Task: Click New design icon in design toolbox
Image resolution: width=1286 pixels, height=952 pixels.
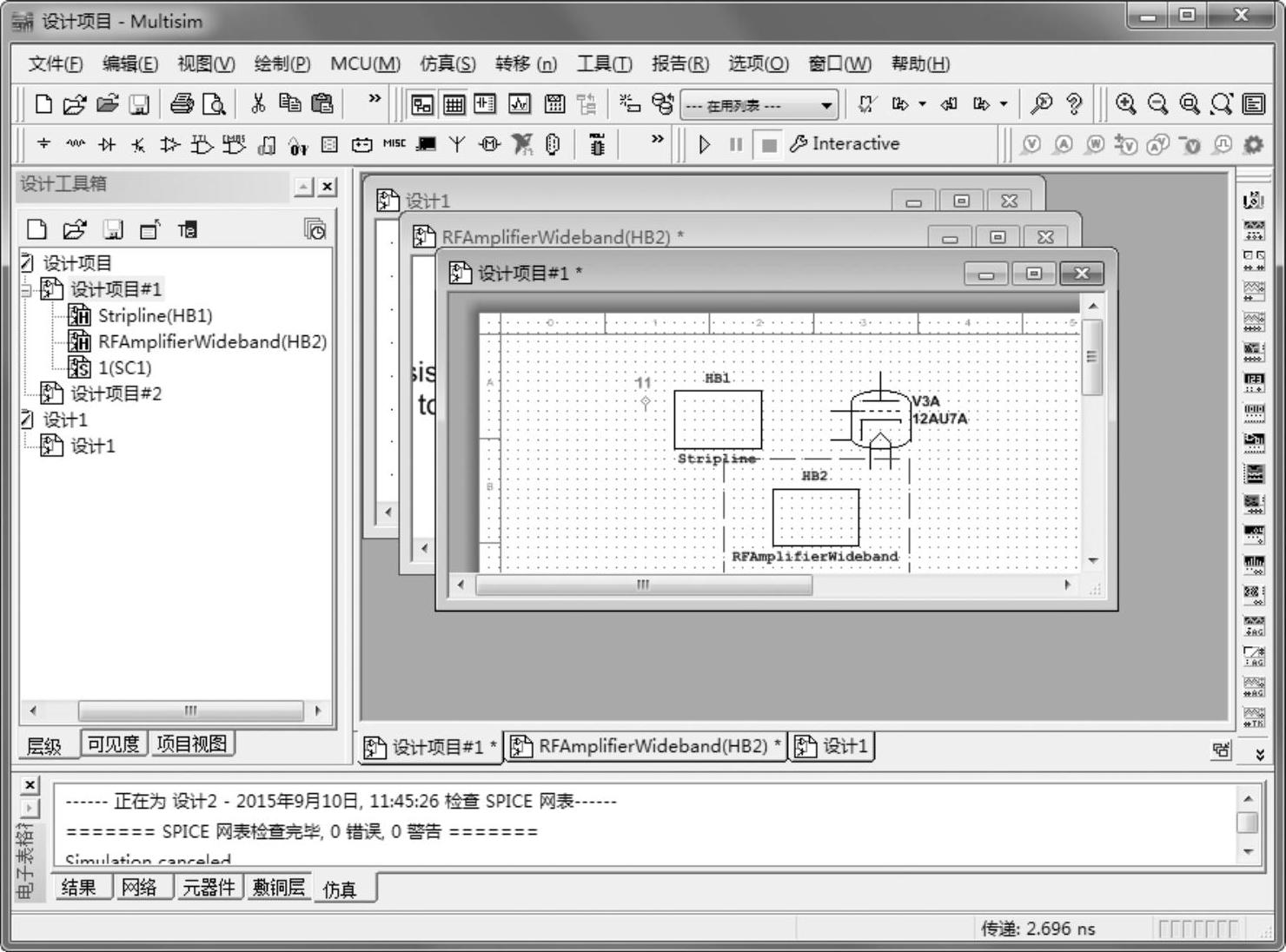Action: 36,229
